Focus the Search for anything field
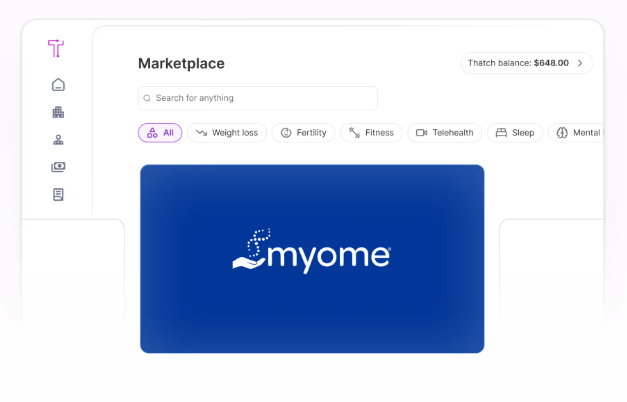Image resolution: width=627 pixels, height=402 pixels. [x=258, y=98]
